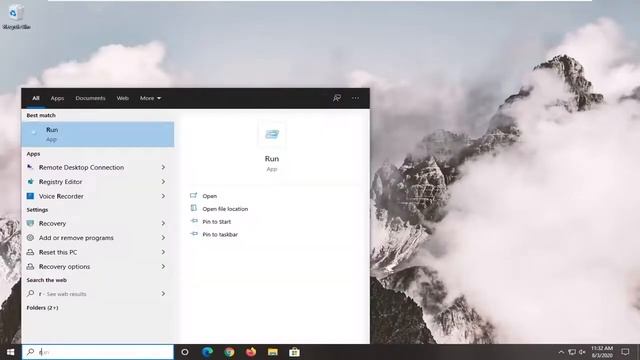Viewport: 640px width, 360px height.
Task: Click the Windows Start button
Action: pyautogui.click(x=11, y=352)
